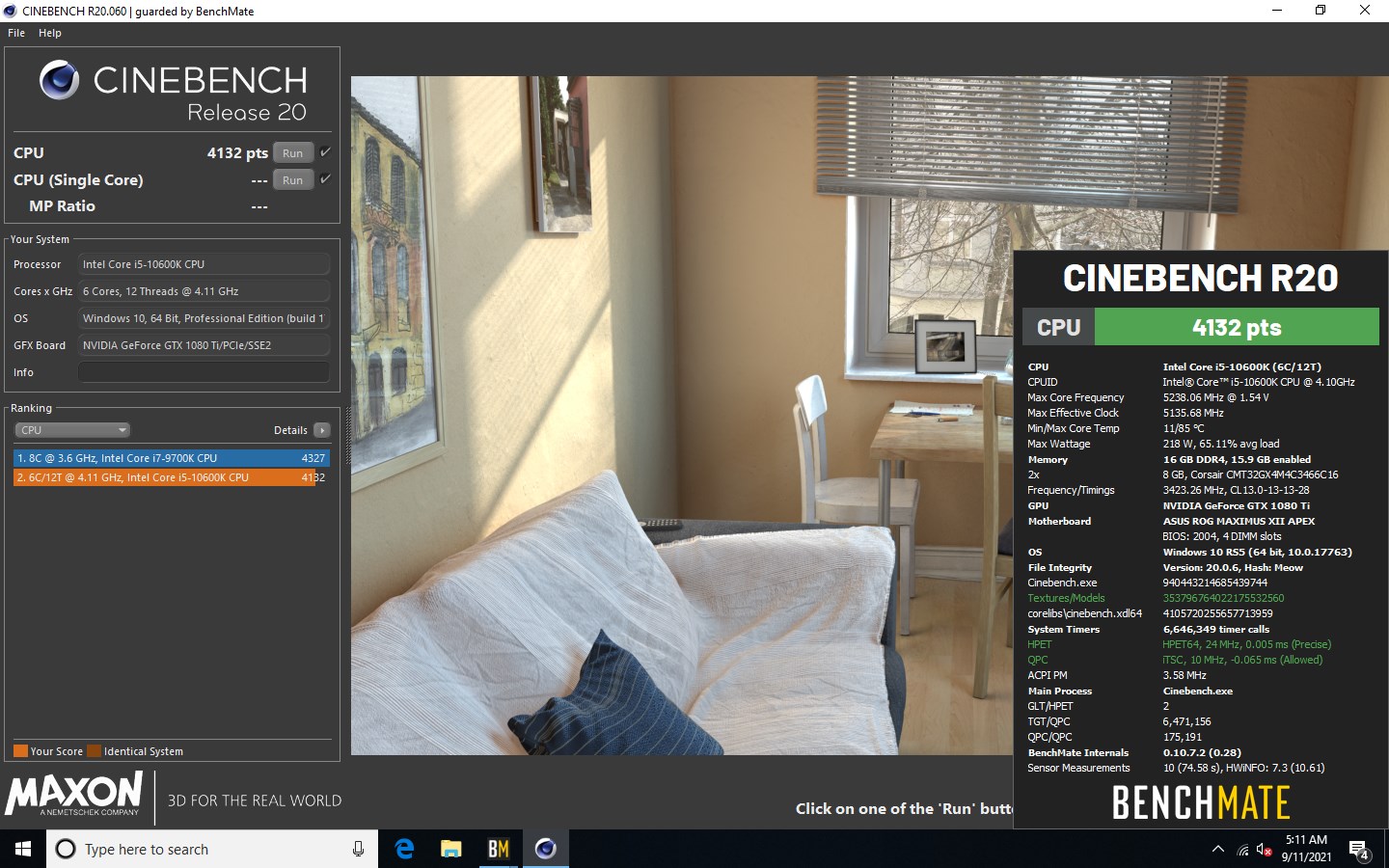Click the muted volume icon in tray
1389x868 pixels.
point(1264,850)
